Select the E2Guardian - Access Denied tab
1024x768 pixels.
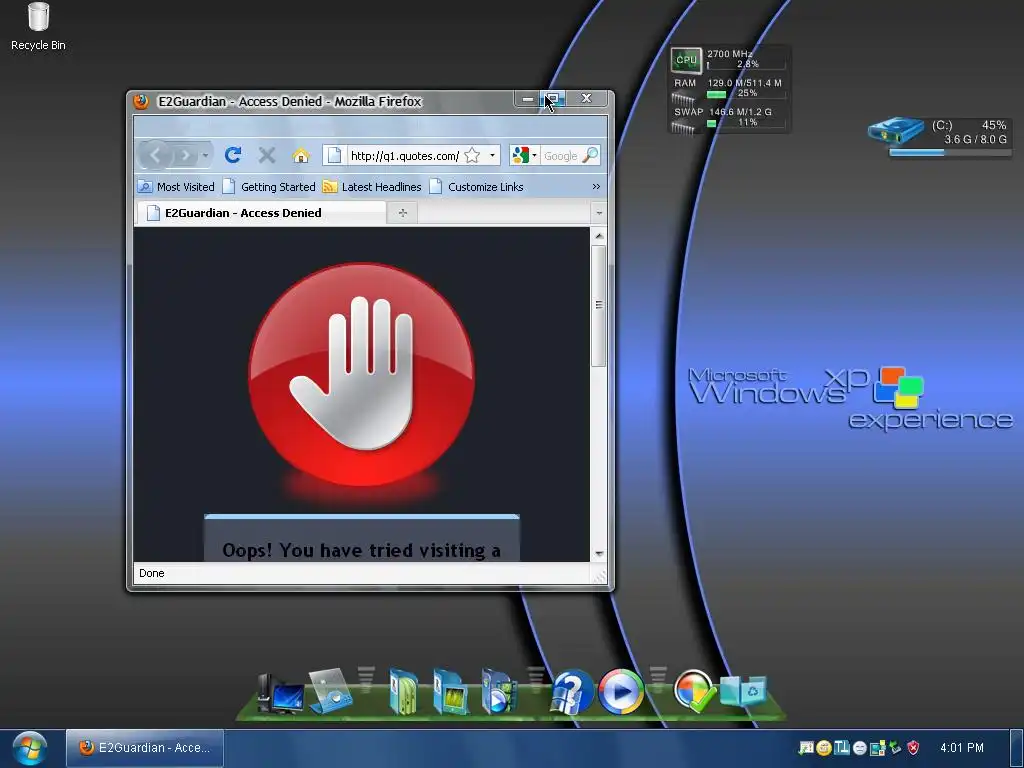tap(261, 213)
